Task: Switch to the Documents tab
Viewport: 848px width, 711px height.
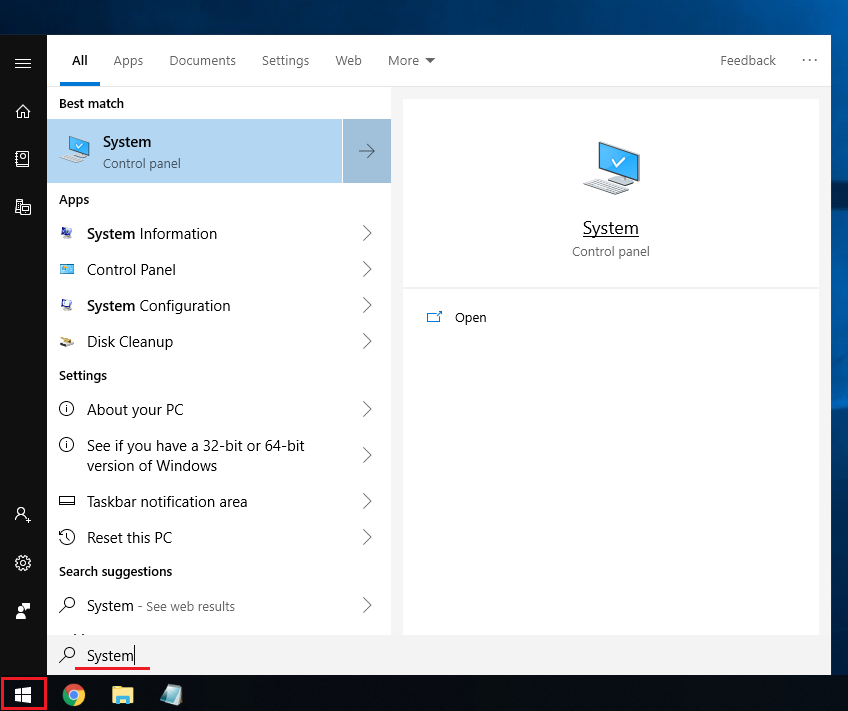Action: 202,61
